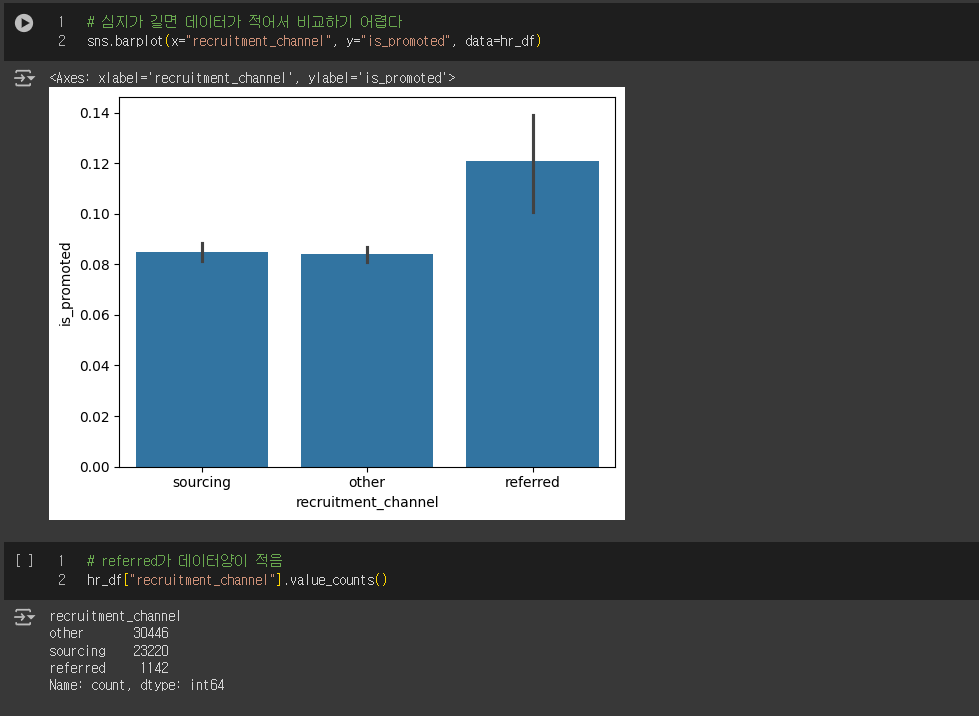Click the Korean comment atop the barplot cell
979x716 pixels.
click(245, 22)
